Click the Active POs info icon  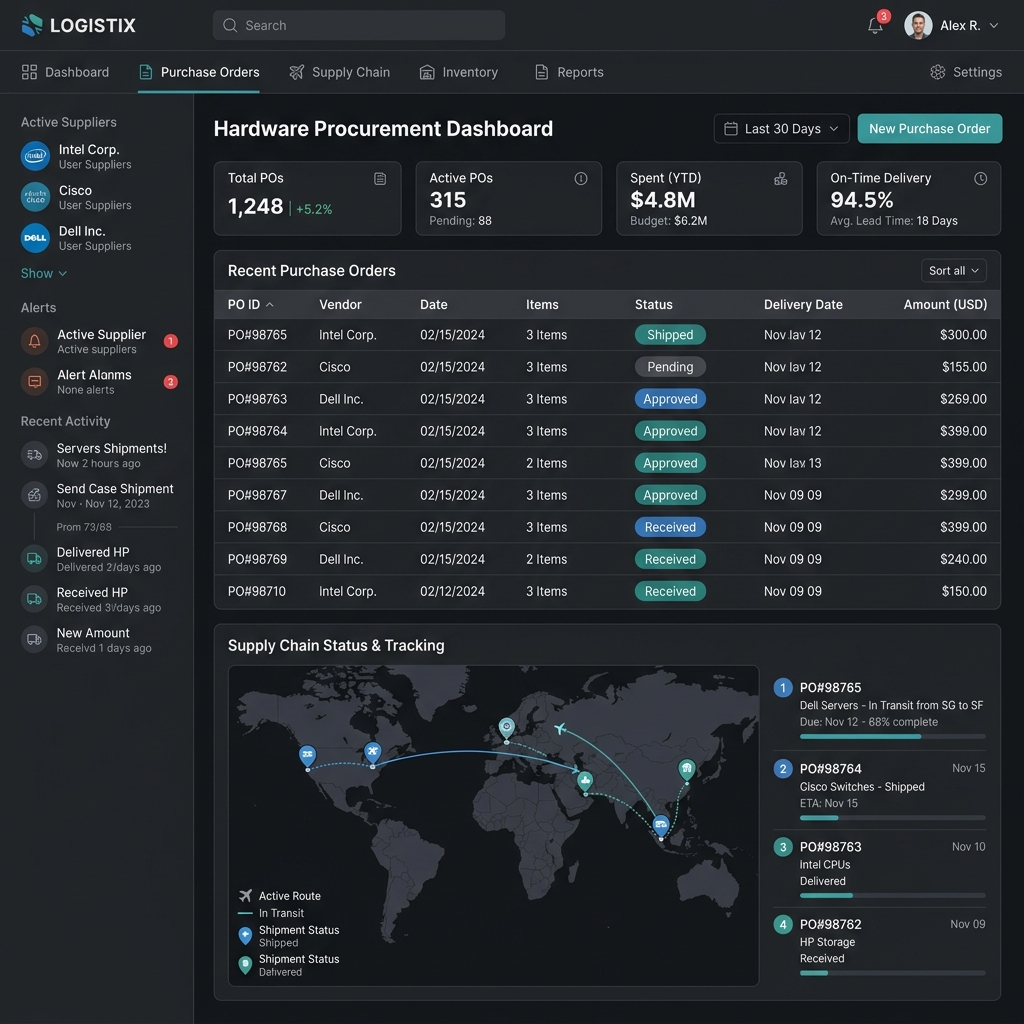click(581, 179)
